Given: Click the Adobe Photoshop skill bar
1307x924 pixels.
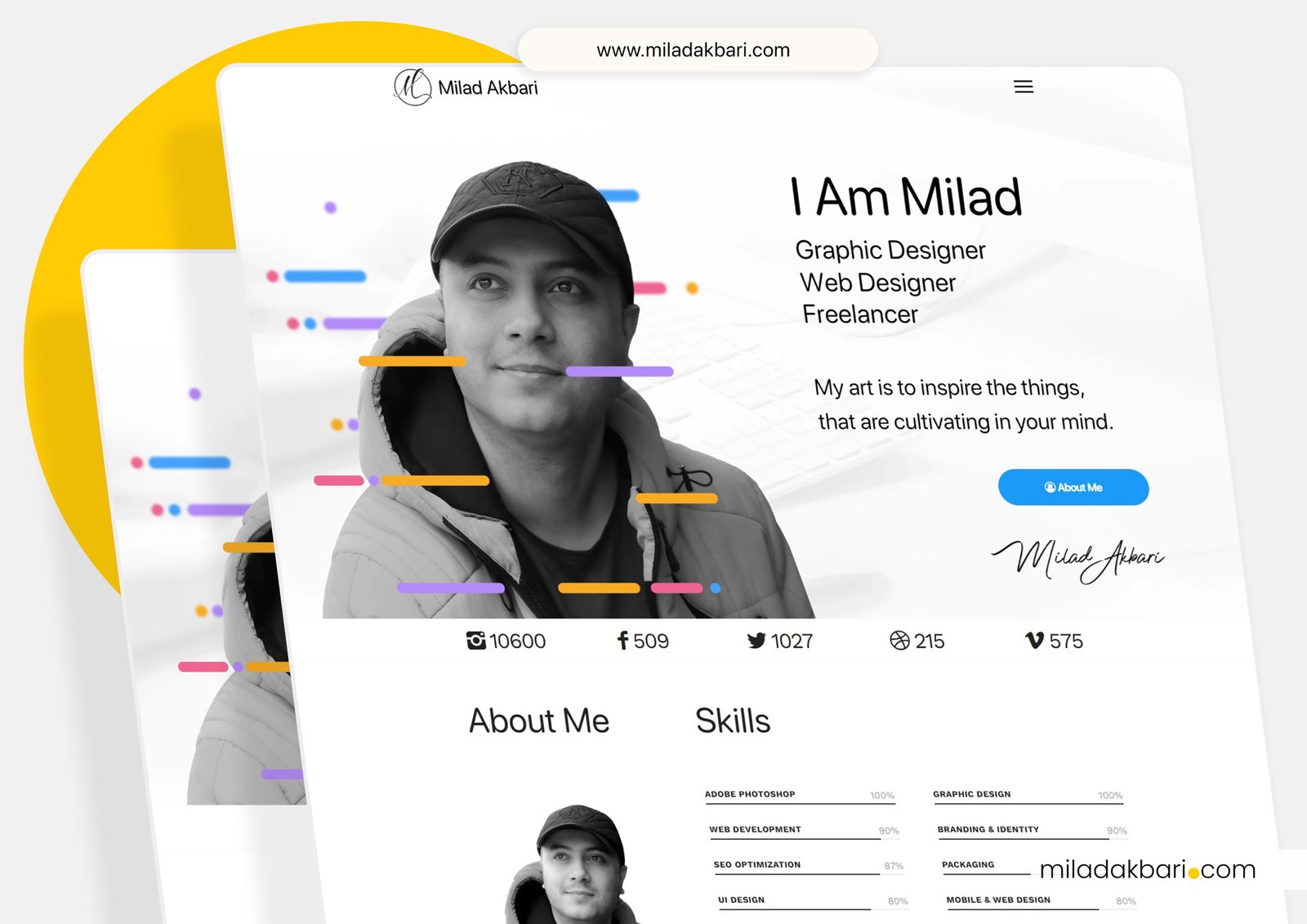Looking at the screenshot, I should [800, 797].
